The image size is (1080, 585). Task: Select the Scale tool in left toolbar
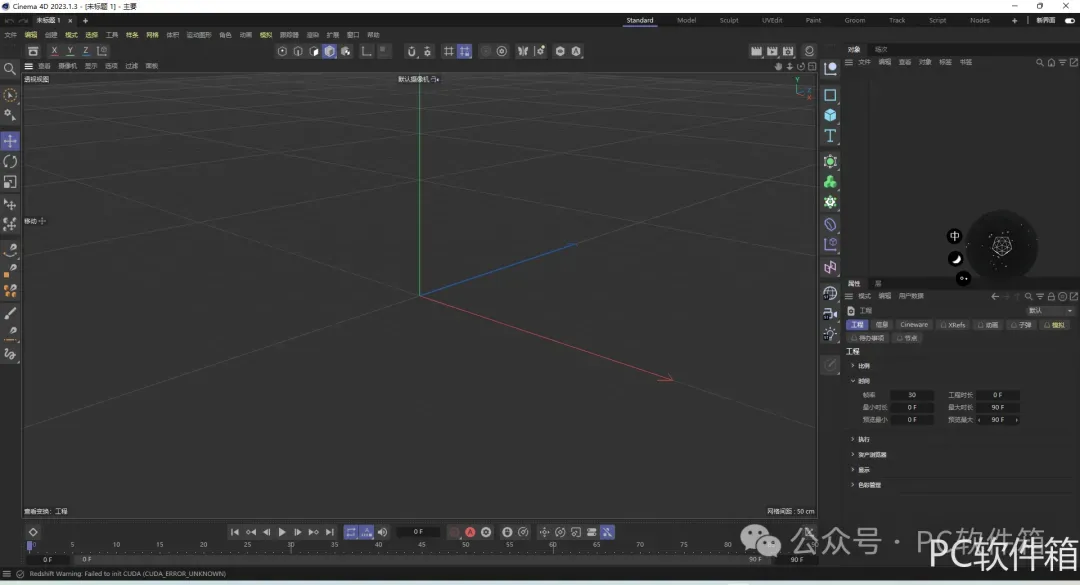[x=10, y=183]
